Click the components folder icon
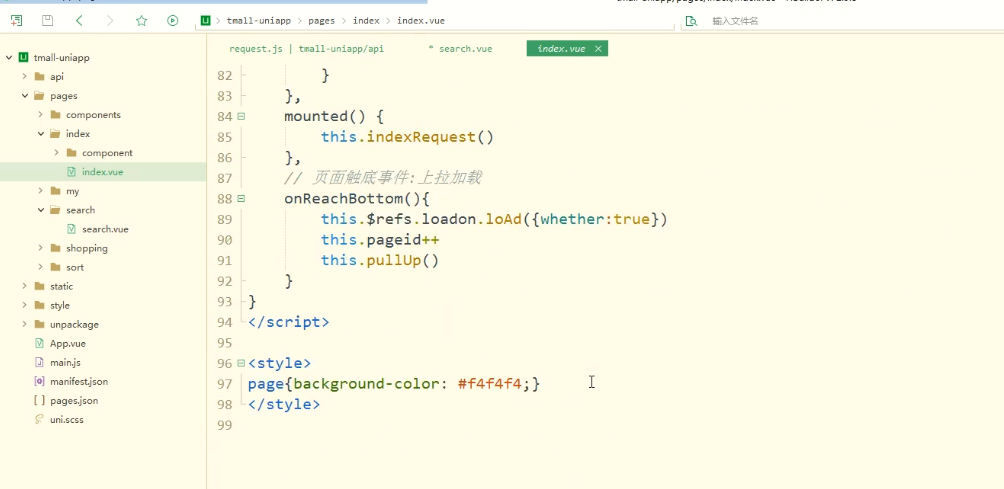This screenshot has width=1004, height=489. (x=55, y=115)
